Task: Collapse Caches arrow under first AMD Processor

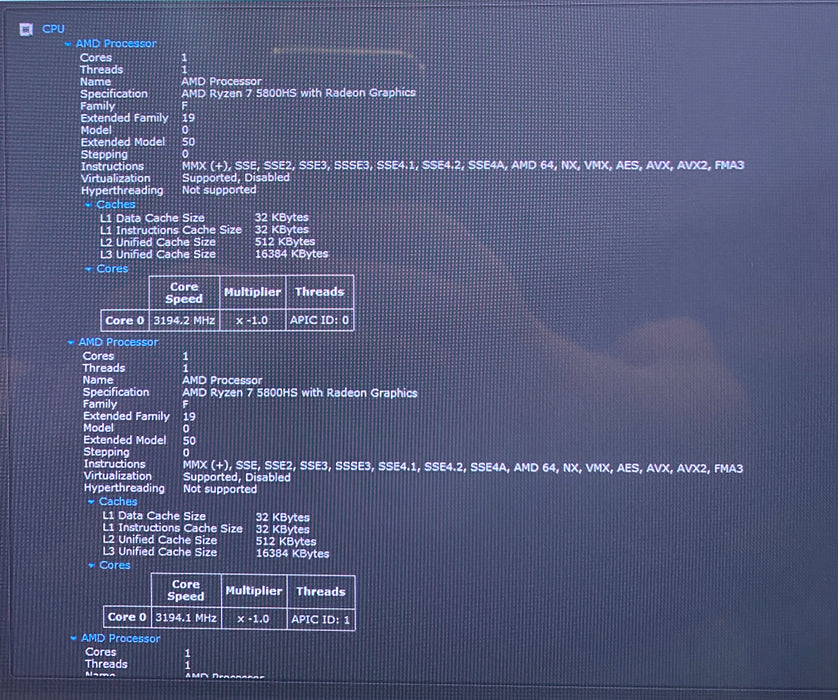Action: (89, 205)
